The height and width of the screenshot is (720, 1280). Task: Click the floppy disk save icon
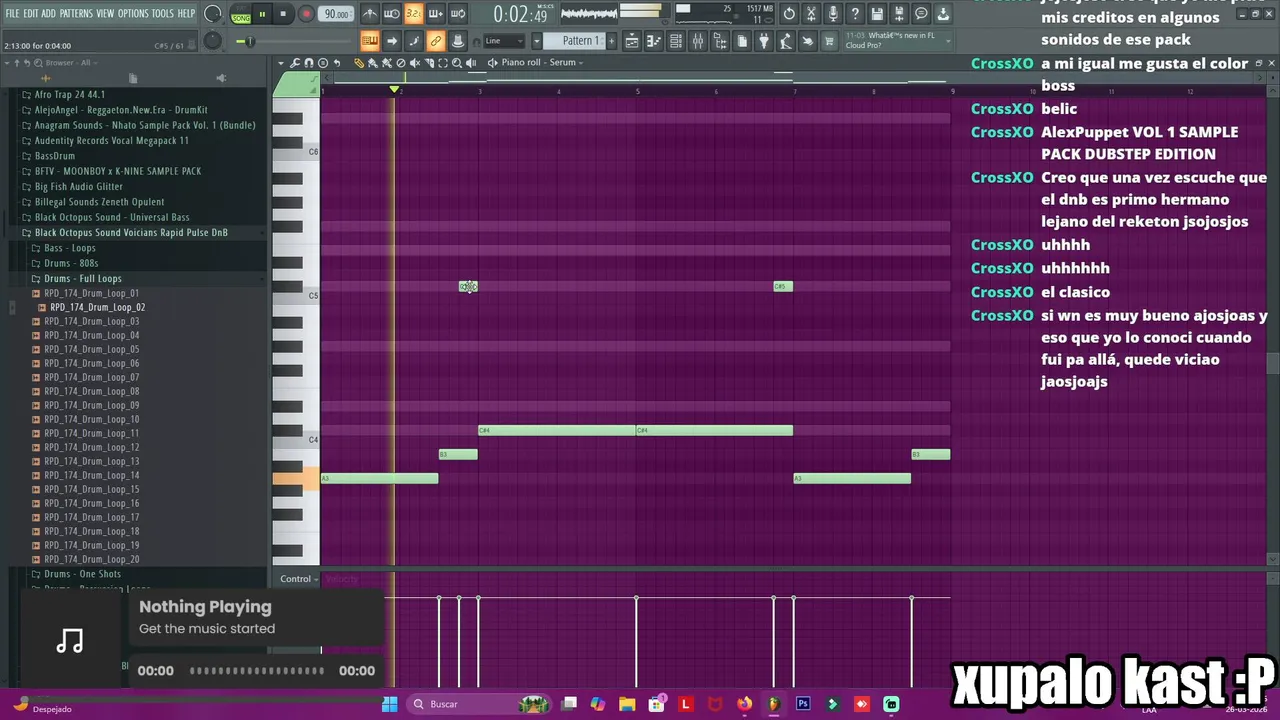(877, 14)
